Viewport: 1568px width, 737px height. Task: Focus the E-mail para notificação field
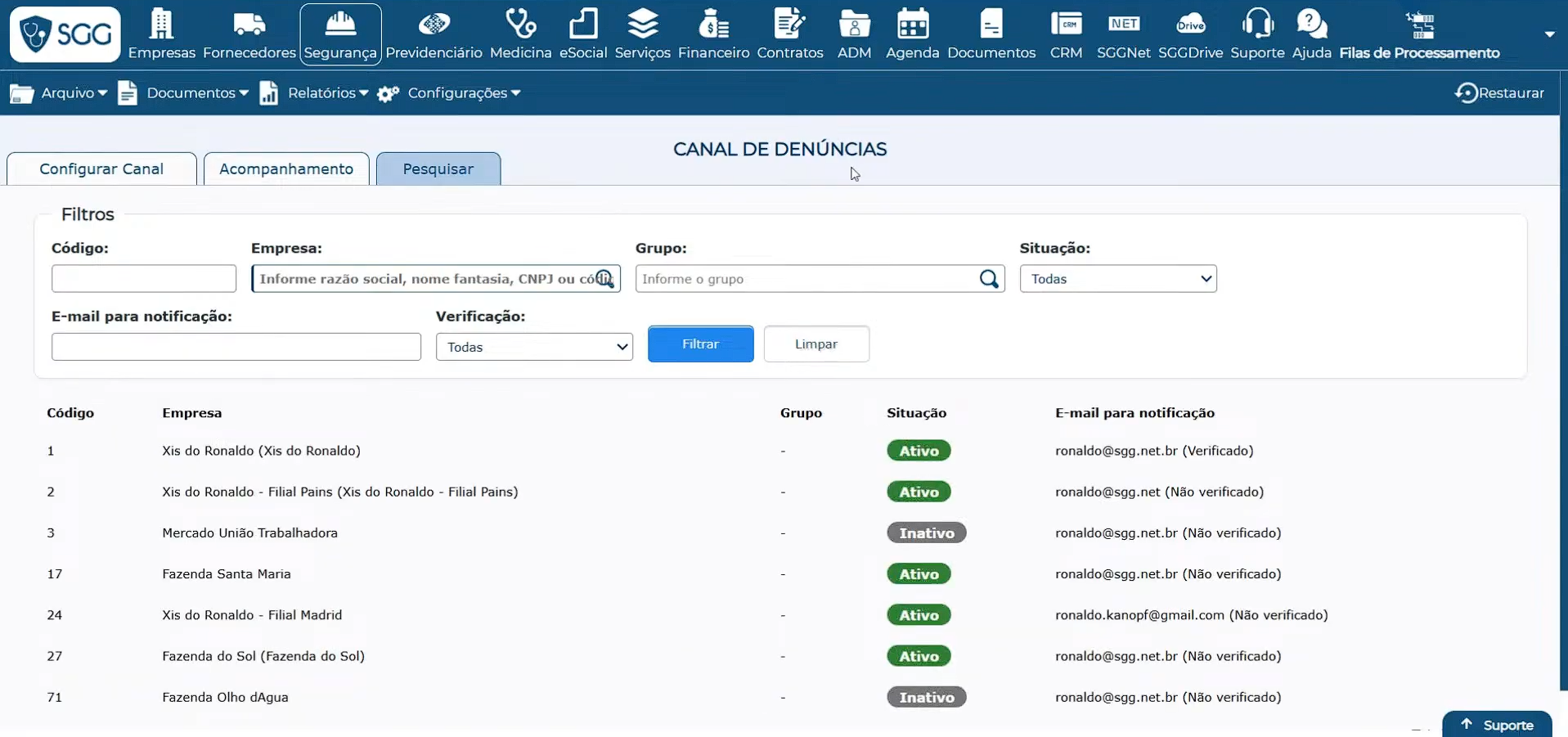point(236,347)
